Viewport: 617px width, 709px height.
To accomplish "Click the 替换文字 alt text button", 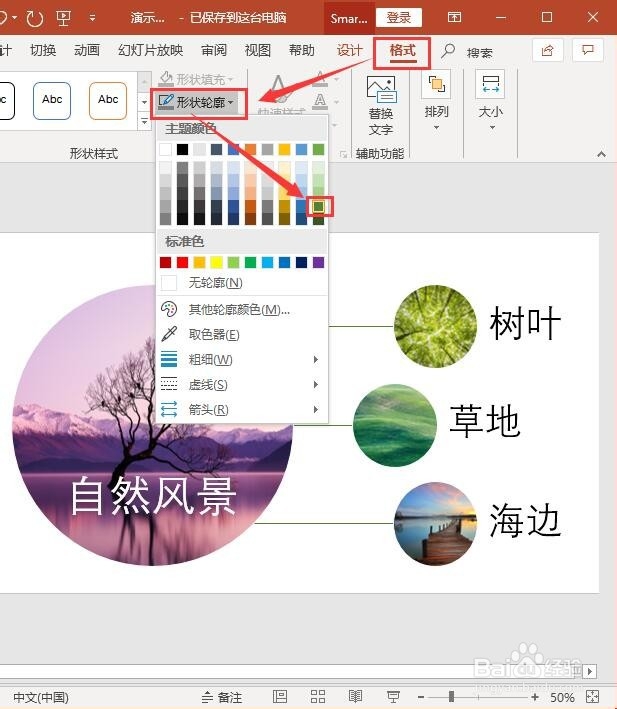I will [x=381, y=106].
